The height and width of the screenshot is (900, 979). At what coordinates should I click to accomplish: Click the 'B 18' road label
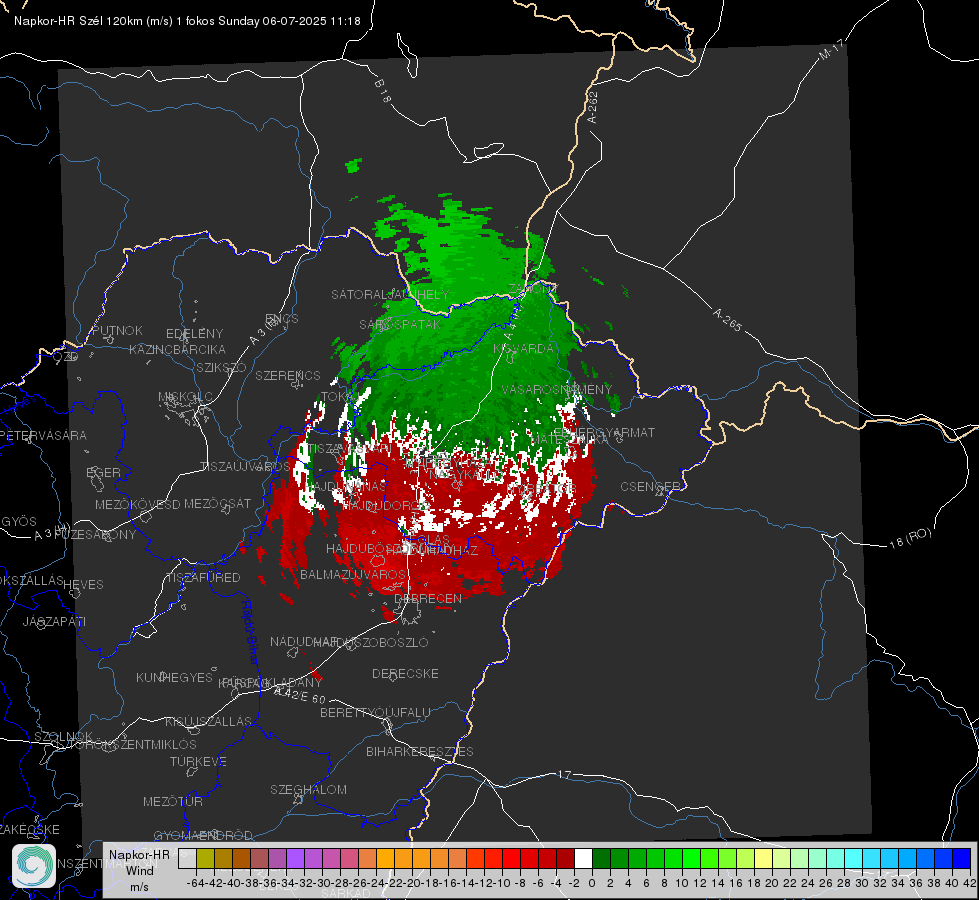(x=383, y=91)
